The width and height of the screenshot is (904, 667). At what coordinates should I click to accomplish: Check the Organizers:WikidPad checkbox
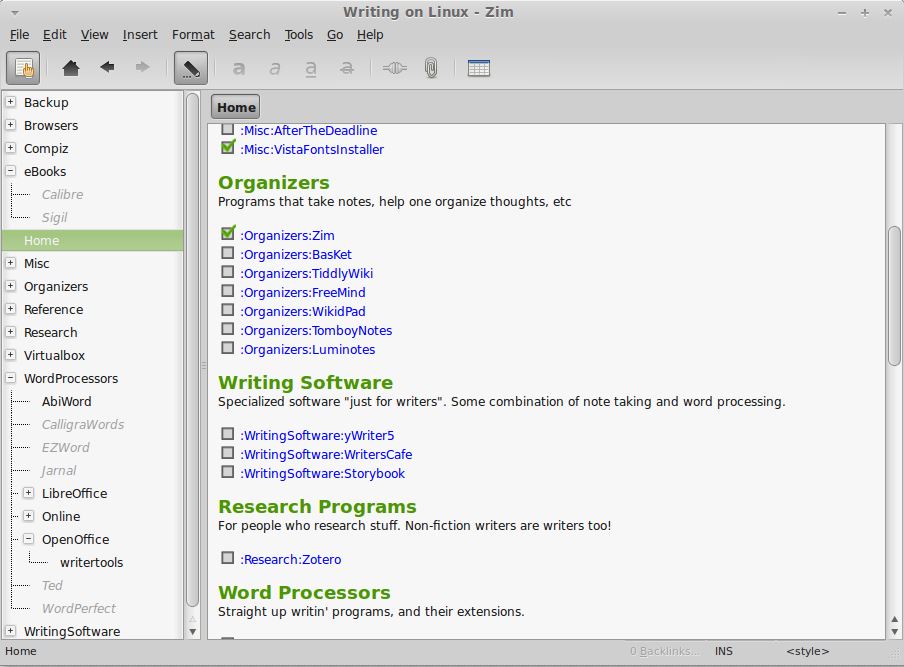click(228, 310)
